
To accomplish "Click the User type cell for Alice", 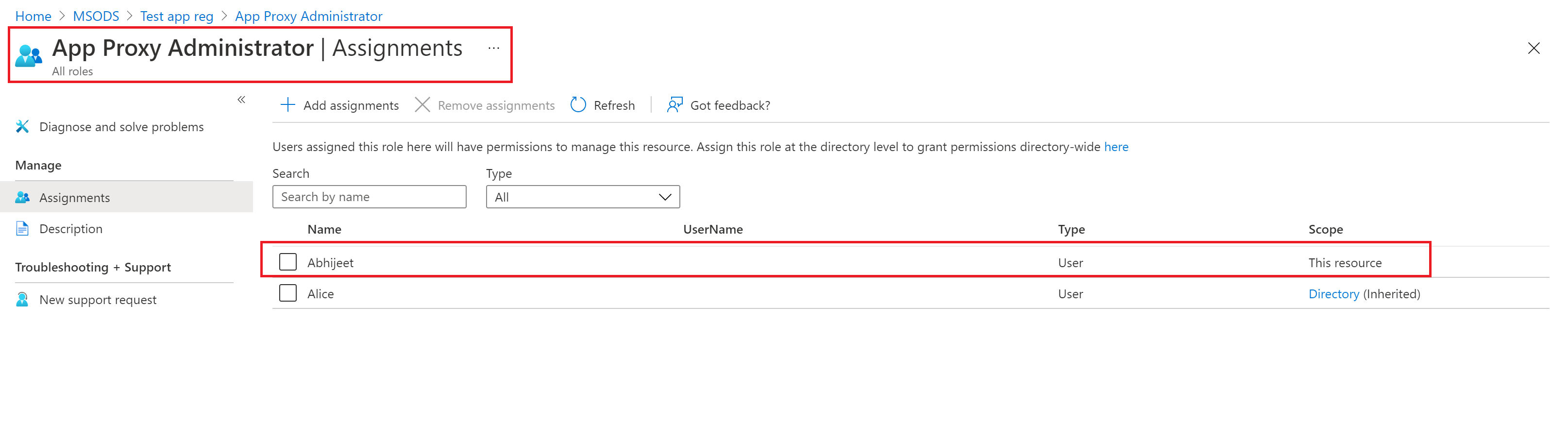I will (1070, 293).
